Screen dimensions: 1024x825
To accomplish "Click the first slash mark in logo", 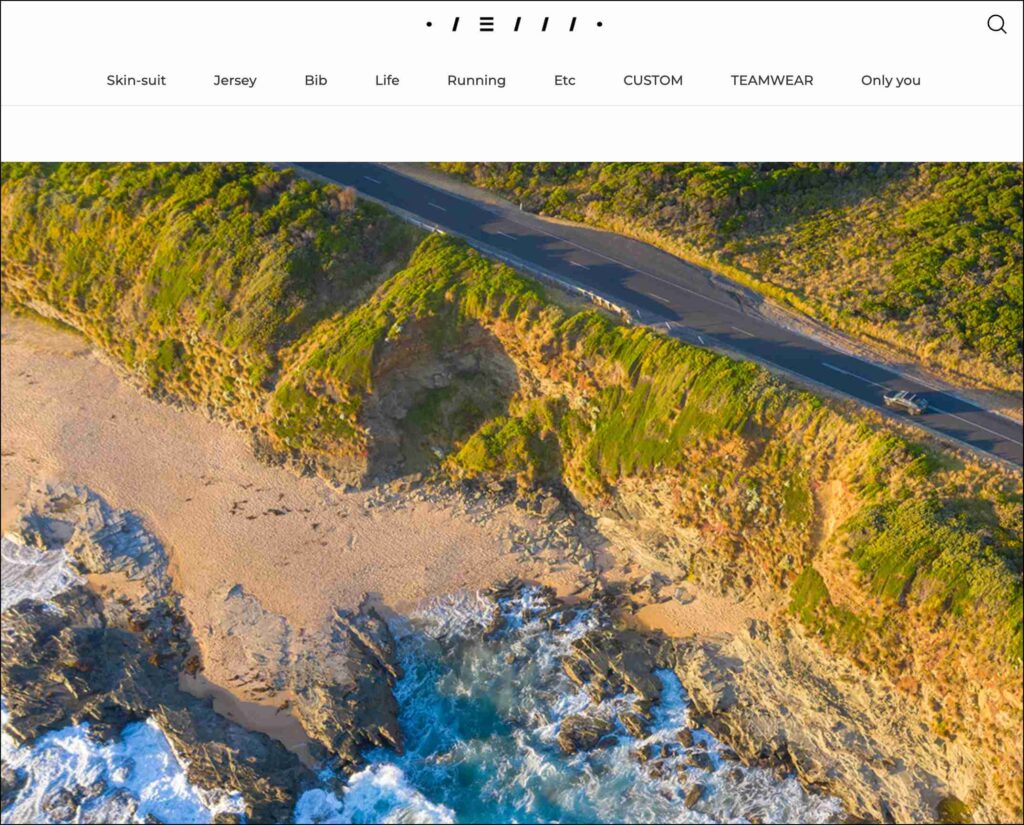I will tap(456, 24).
